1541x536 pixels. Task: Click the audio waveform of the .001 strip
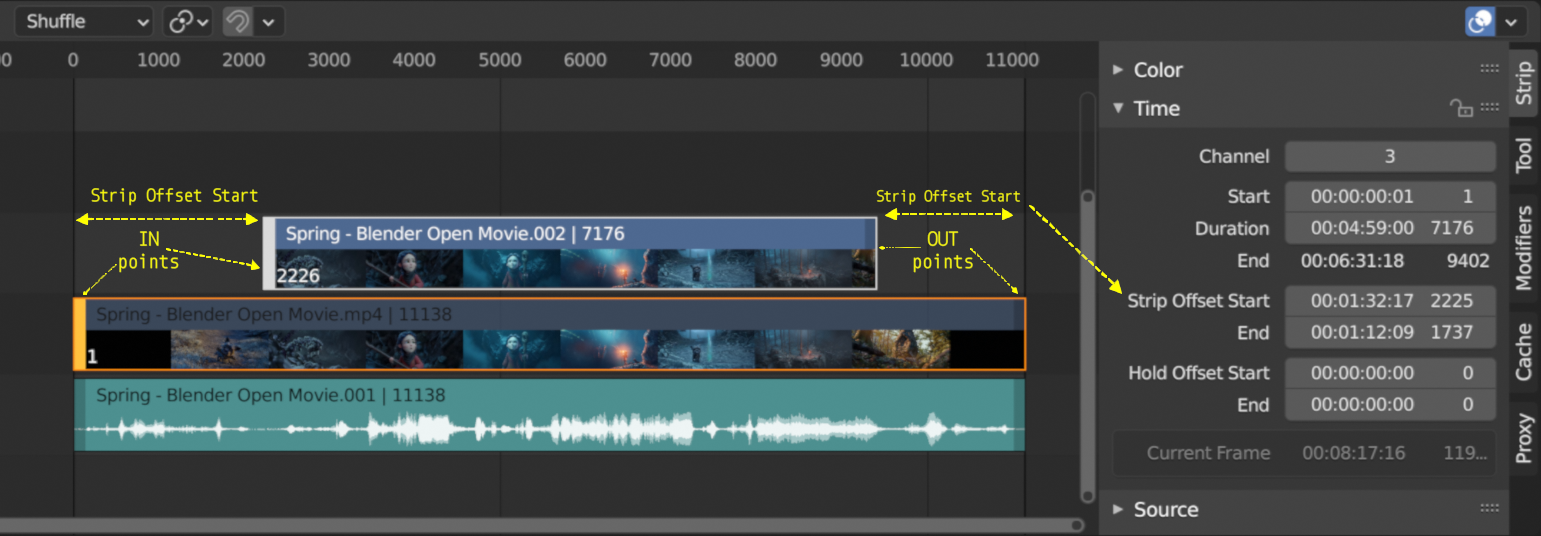550,431
